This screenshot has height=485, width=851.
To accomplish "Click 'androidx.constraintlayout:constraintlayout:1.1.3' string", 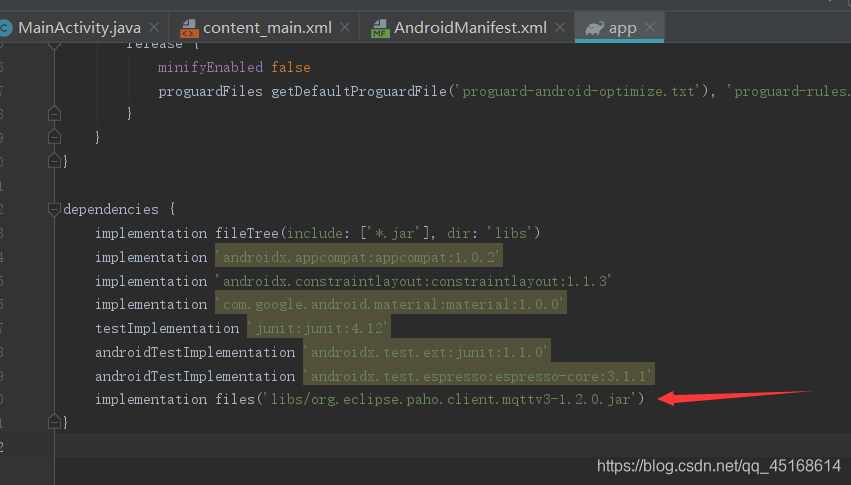I will (x=414, y=281).
